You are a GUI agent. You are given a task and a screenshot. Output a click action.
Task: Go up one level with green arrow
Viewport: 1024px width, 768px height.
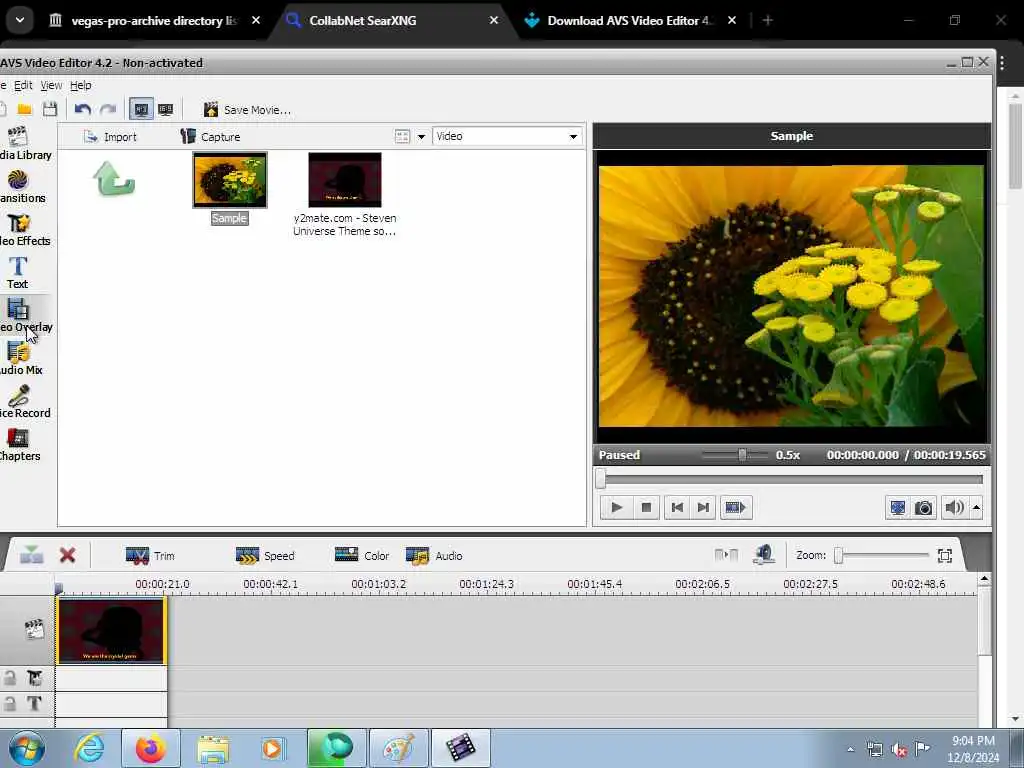114,179
